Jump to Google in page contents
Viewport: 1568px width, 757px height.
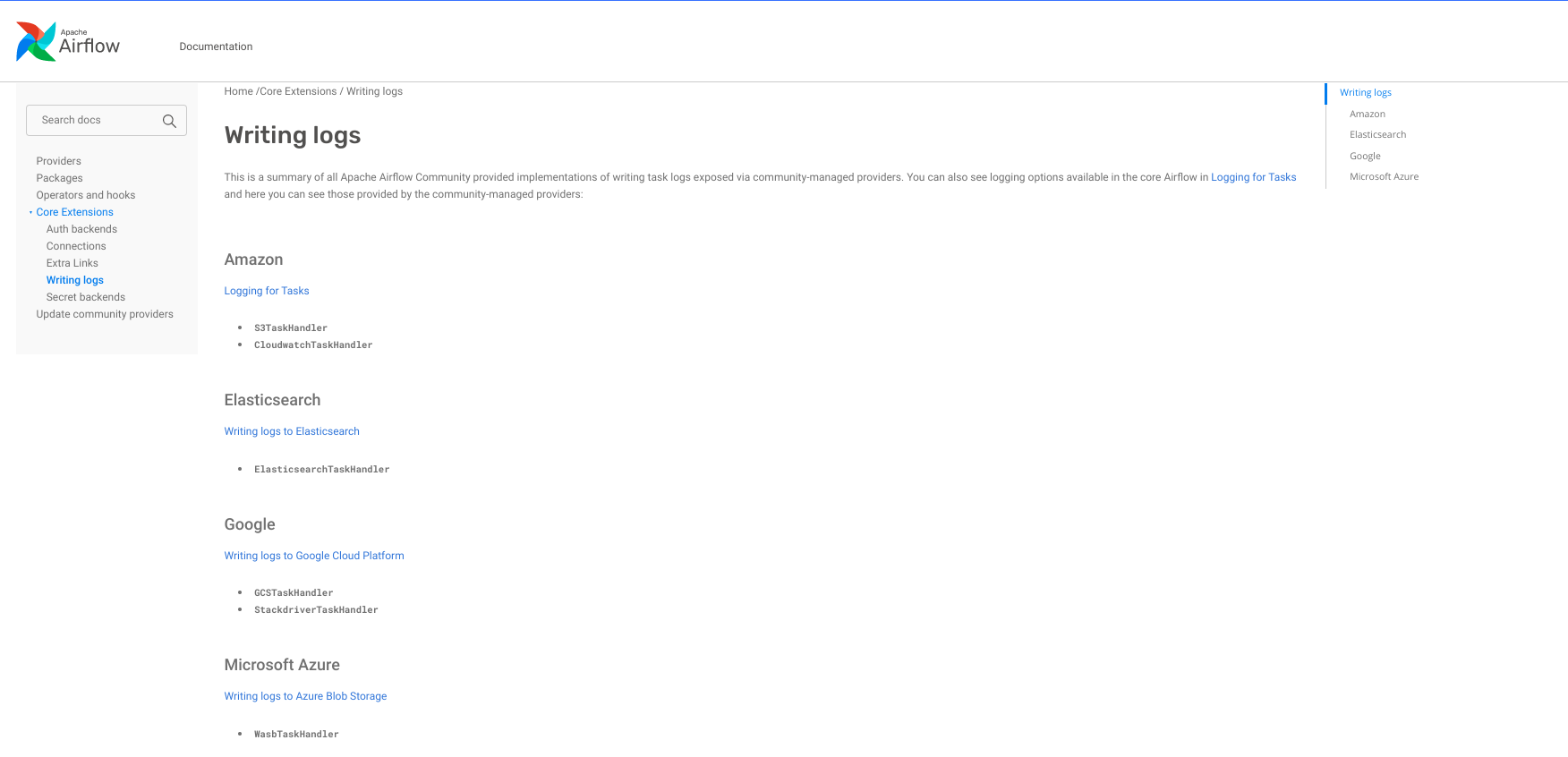tap(1365, 156)
